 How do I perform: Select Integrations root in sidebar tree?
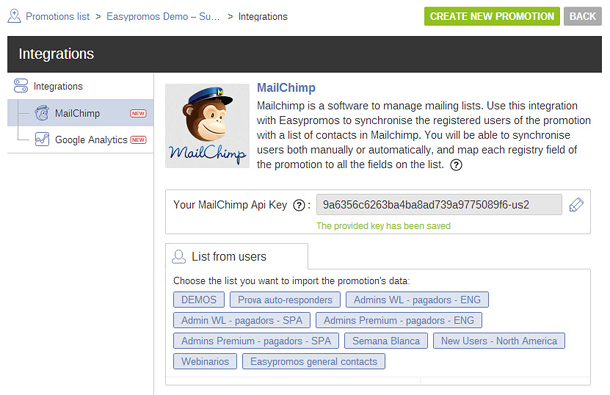58,86
